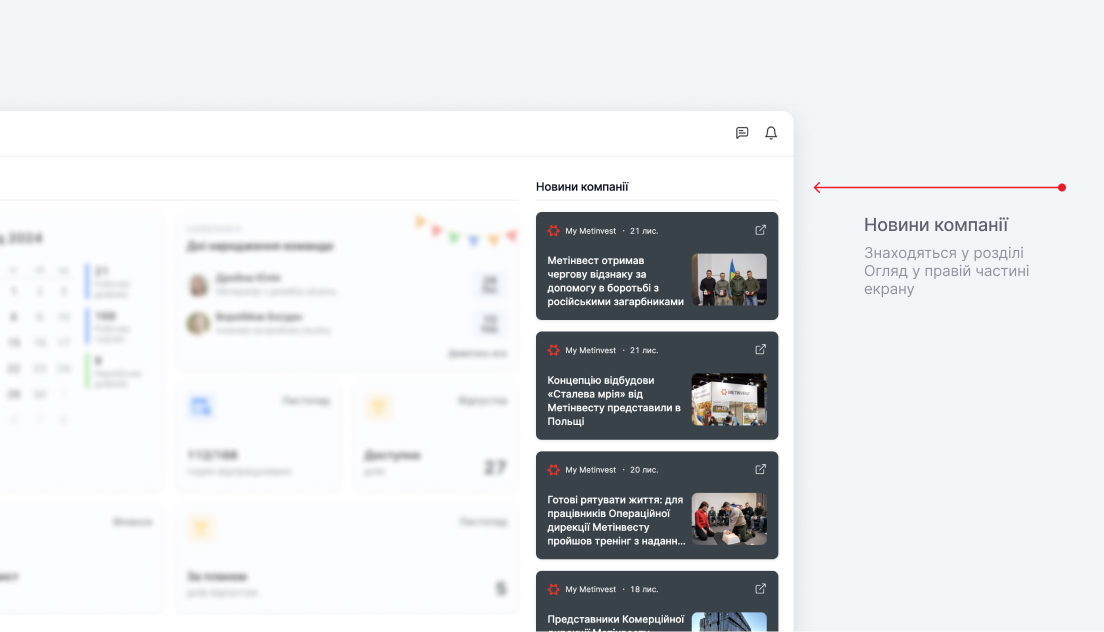
Task: Click the birthday card with flag garland
Action: 347,292
